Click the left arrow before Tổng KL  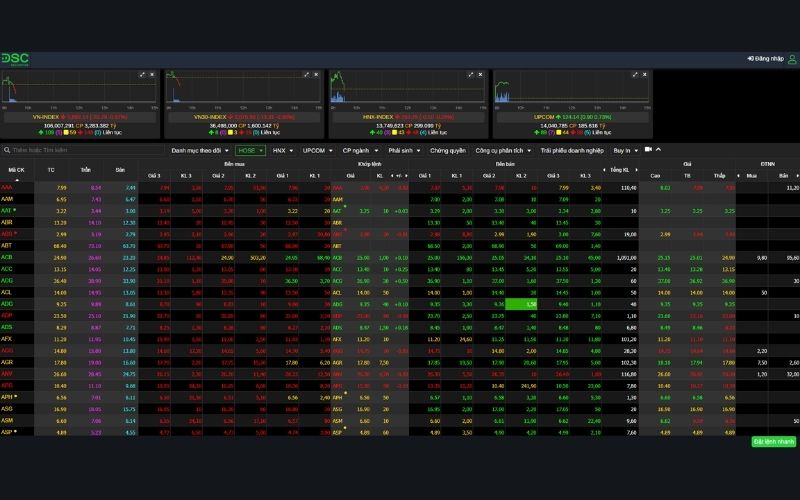[x=605, y=170]
